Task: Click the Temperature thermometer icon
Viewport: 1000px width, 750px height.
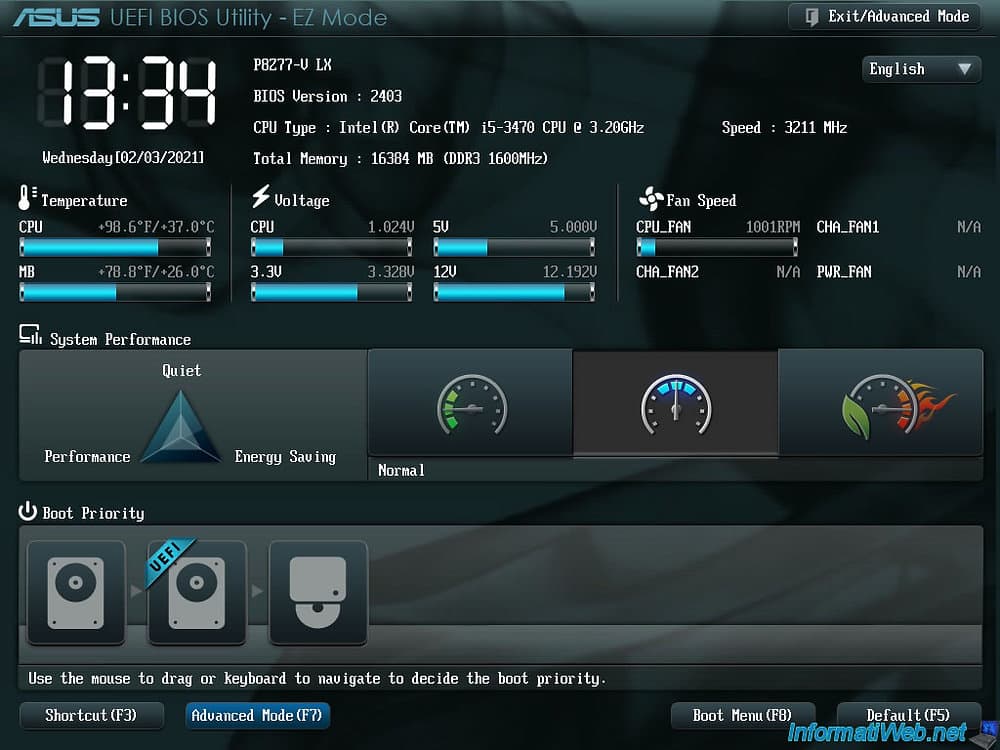Action: click(27, 199)
